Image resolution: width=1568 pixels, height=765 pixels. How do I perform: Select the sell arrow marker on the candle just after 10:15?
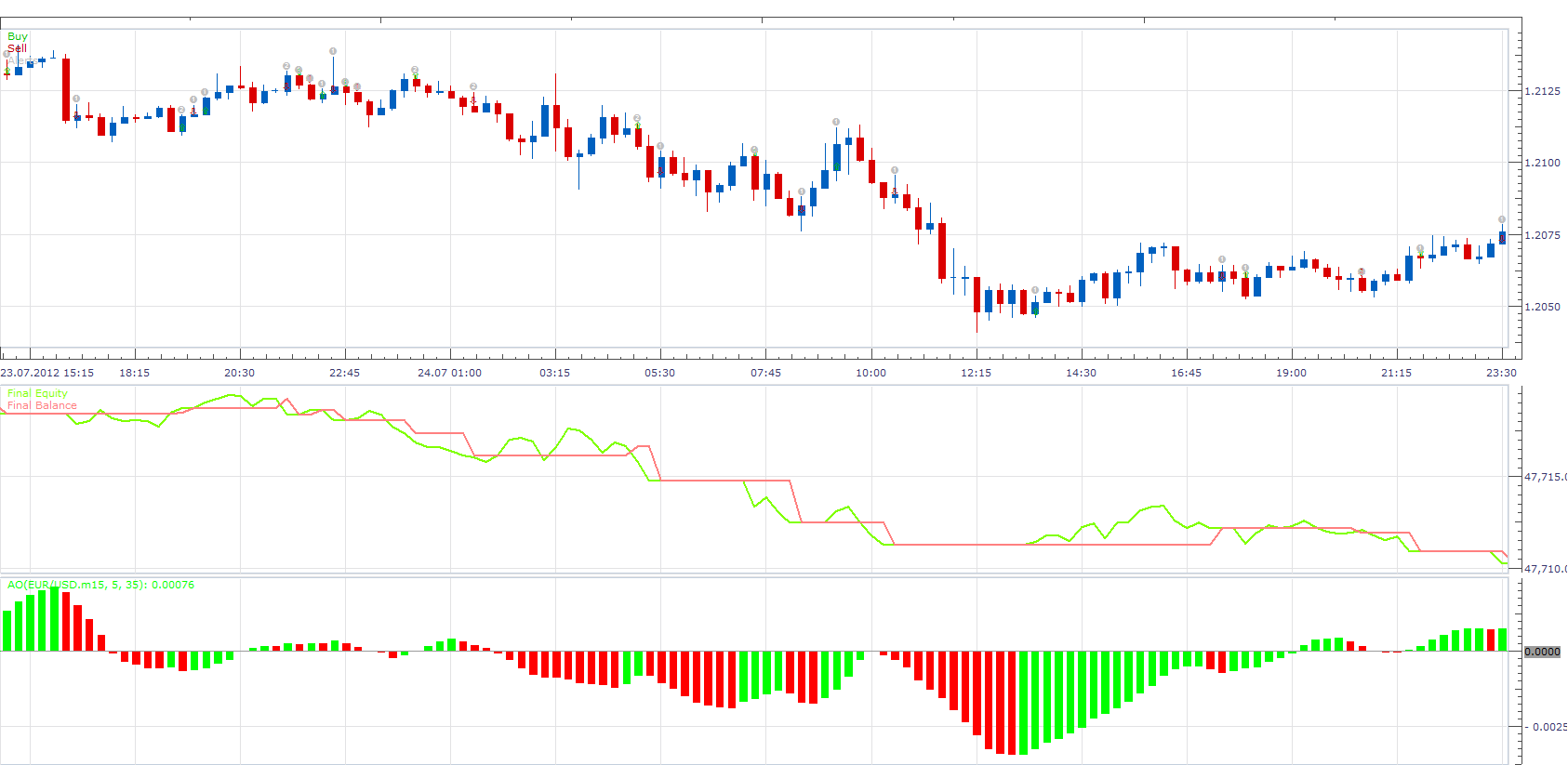895,192
